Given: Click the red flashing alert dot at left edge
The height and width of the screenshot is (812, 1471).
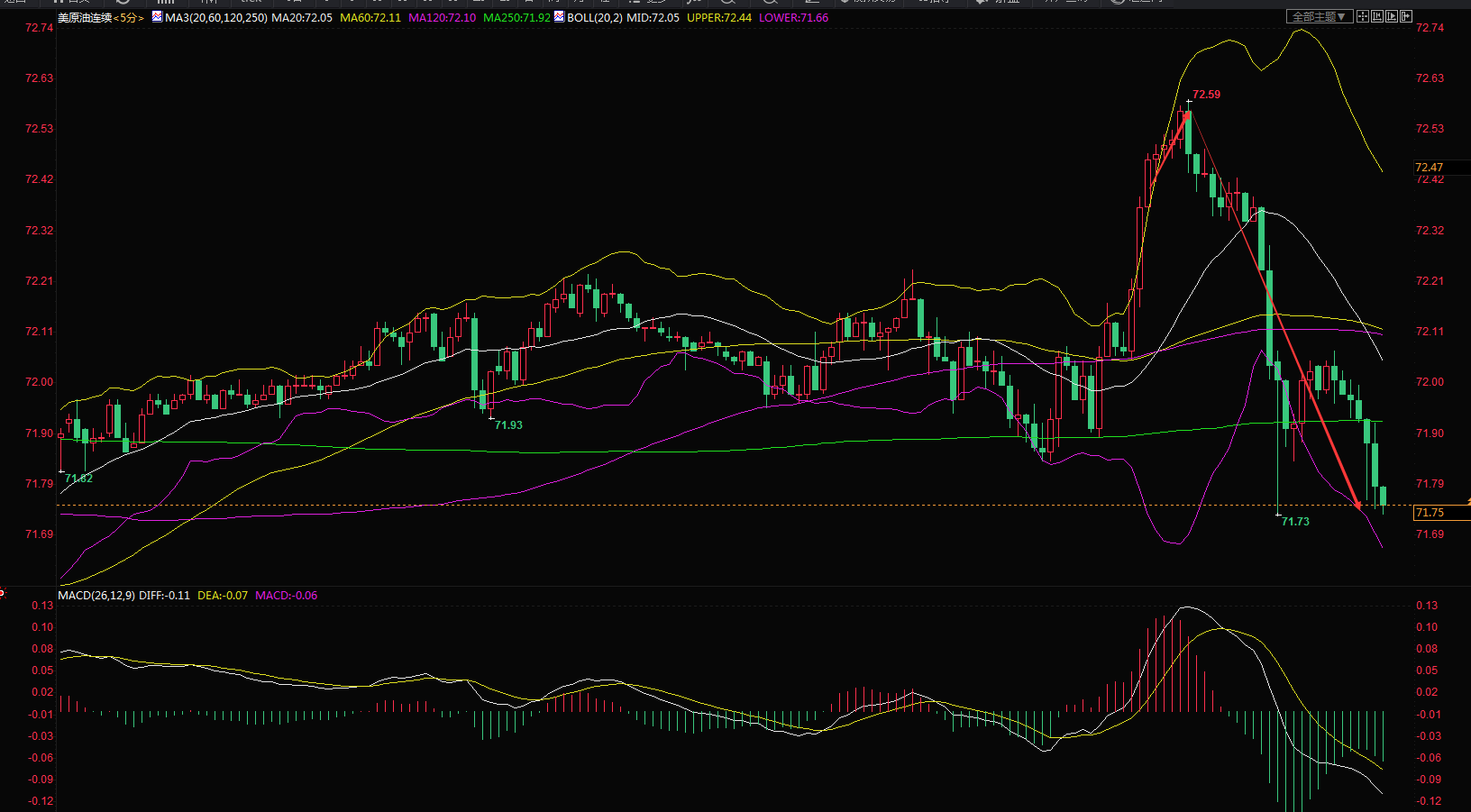Looking at the screenshot, I should click(x=2, y=592).
